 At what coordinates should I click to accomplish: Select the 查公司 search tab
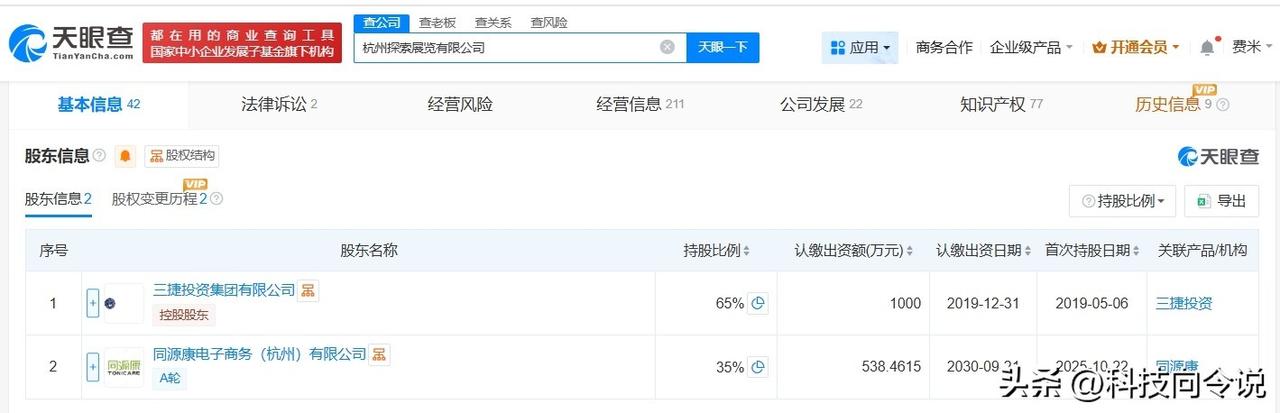pos(381,22)
